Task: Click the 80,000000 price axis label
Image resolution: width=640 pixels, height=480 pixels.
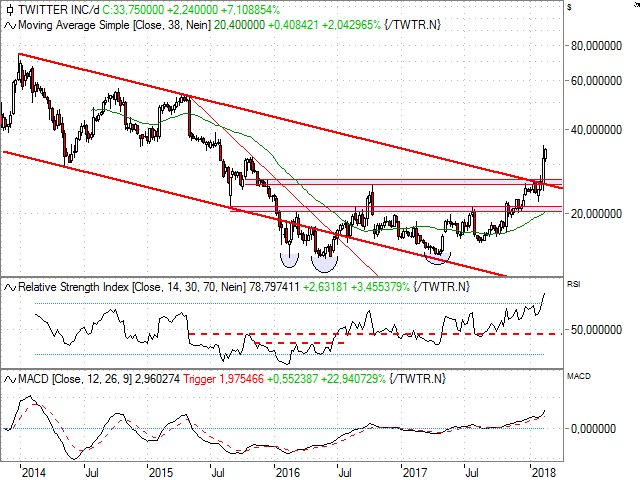Action: click(x=596, y=46)
